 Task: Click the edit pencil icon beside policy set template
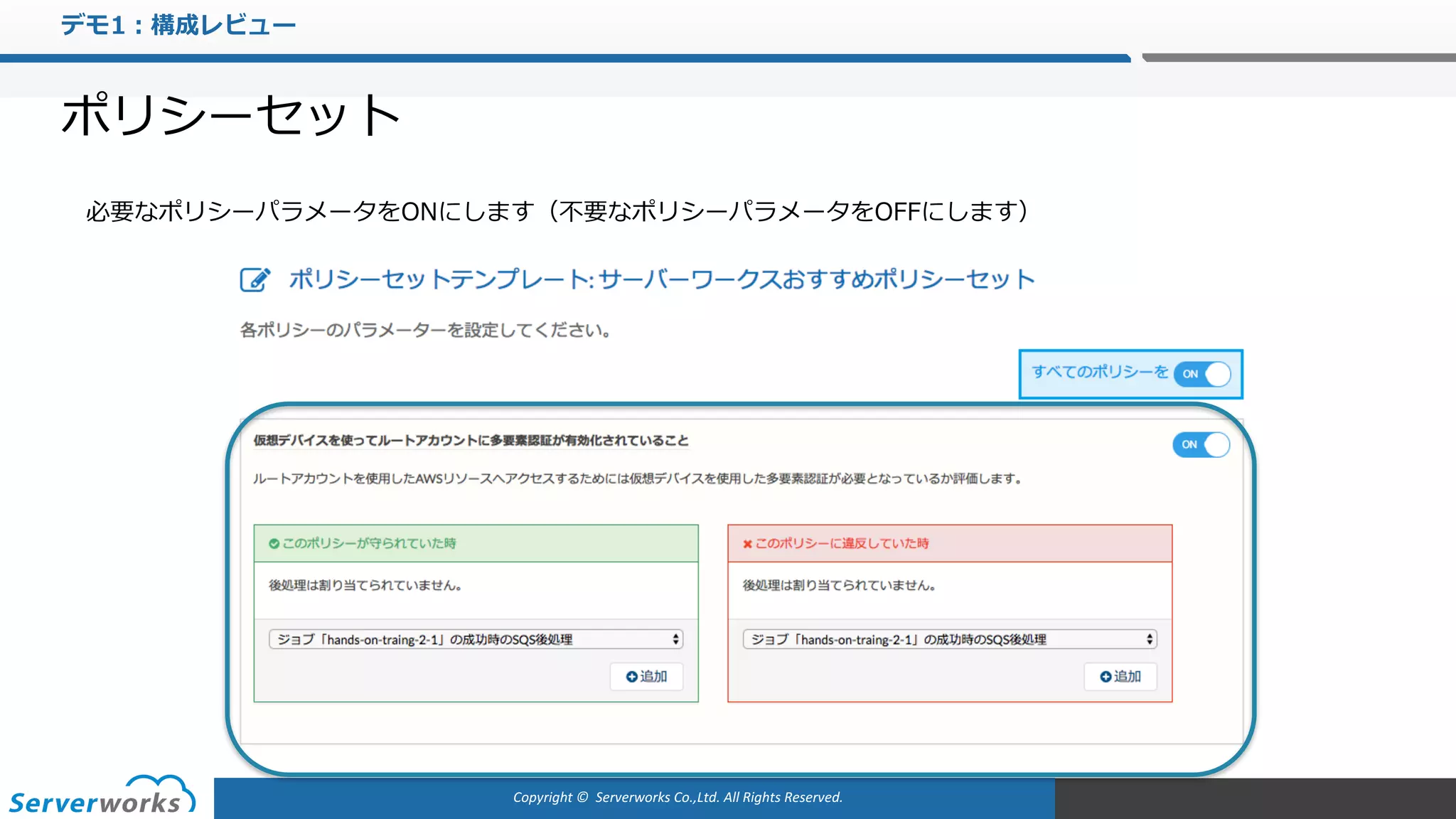[x=255, y=279]
